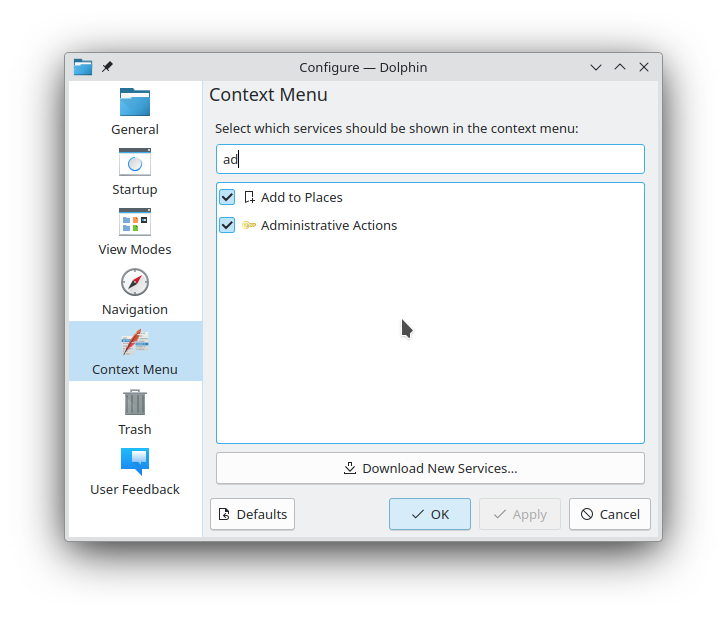Open the Startup settings page
The height and width of the screenshot is (618, 727).
click(135, 171)
